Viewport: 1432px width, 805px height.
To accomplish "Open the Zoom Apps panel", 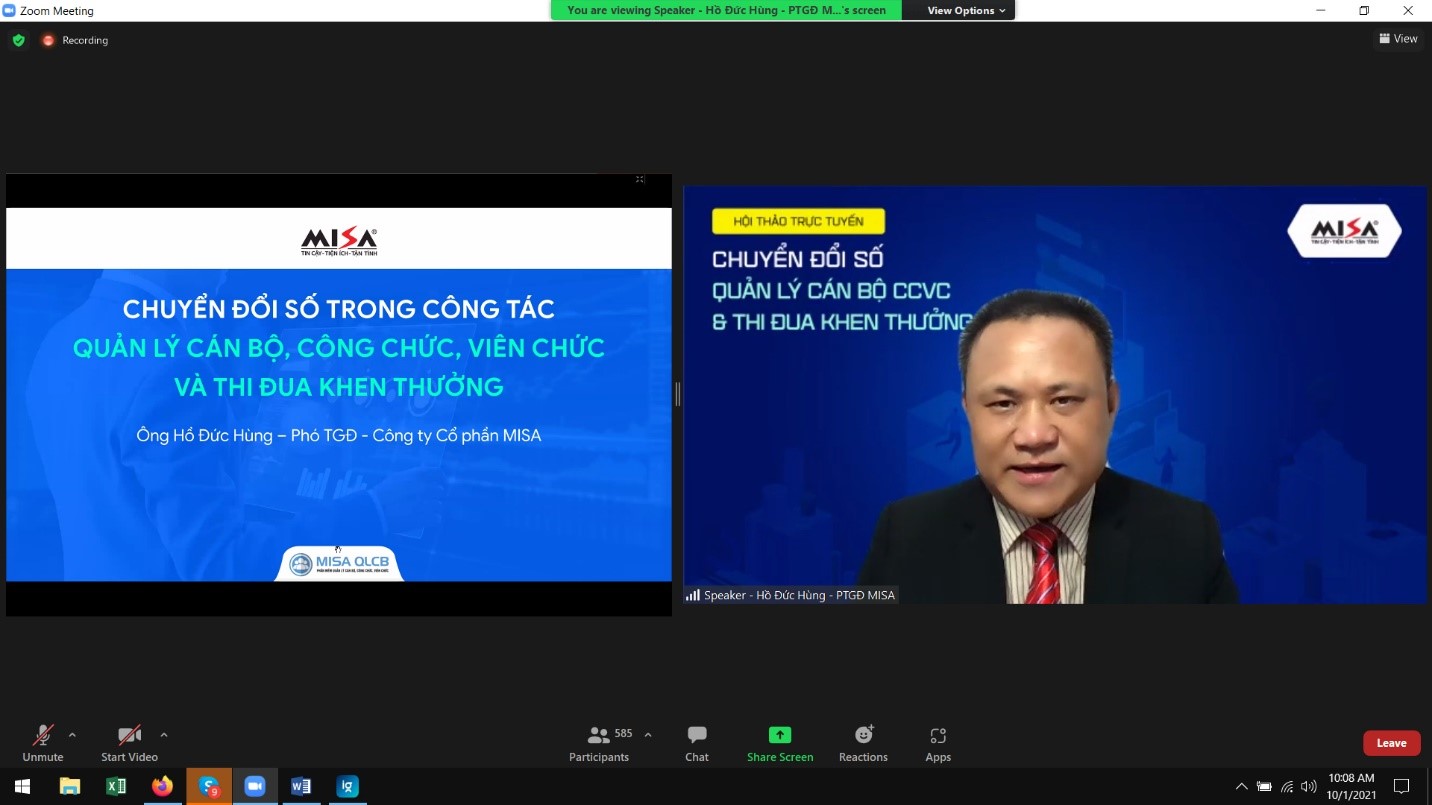I will tap(938, 743).
